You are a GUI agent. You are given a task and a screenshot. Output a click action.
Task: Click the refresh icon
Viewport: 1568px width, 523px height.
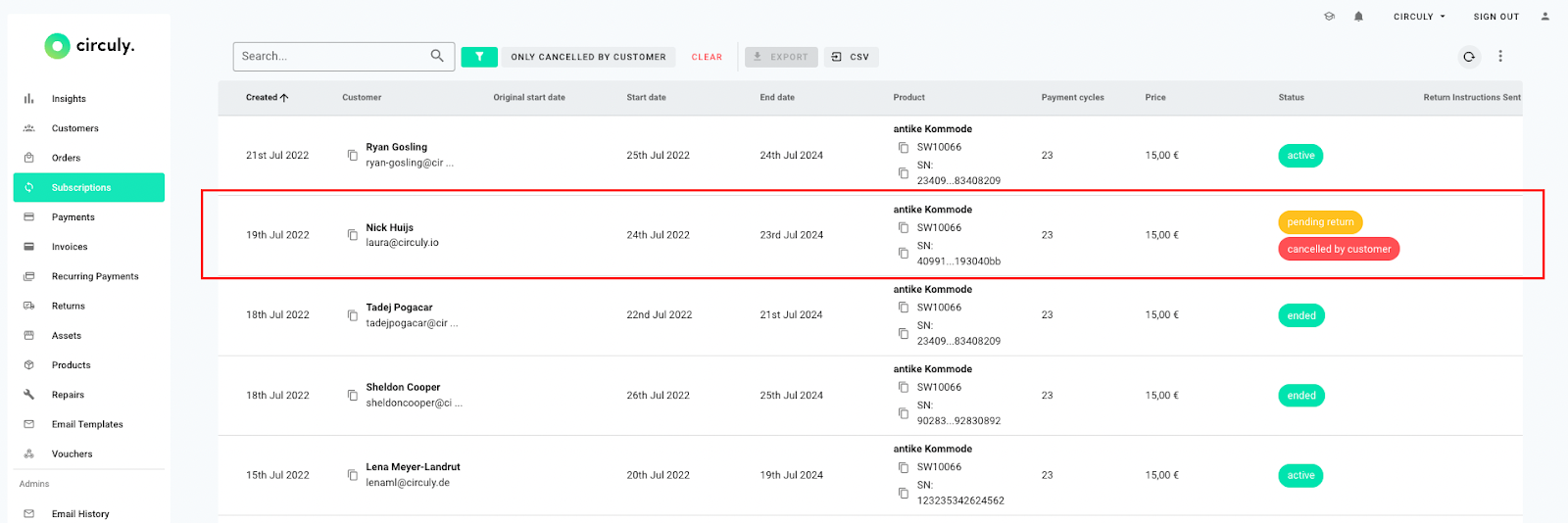(1469, 57)
